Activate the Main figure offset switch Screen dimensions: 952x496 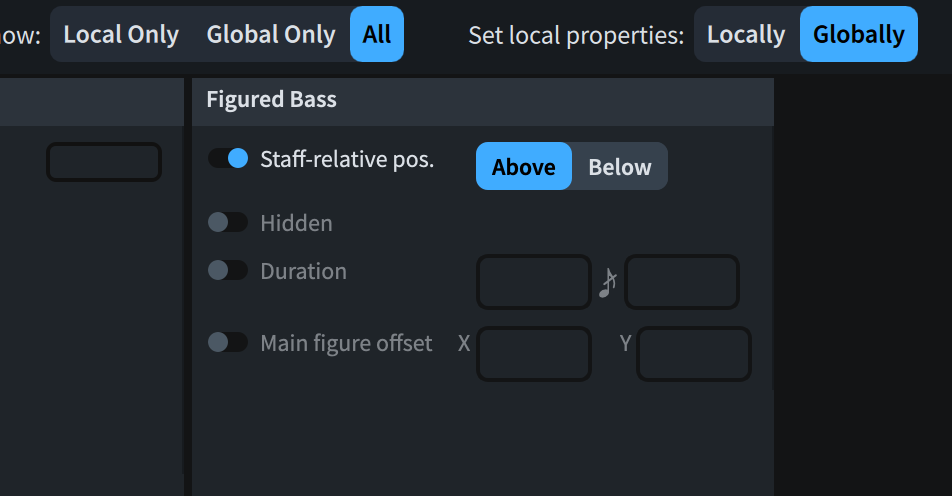tap(228, 342)
